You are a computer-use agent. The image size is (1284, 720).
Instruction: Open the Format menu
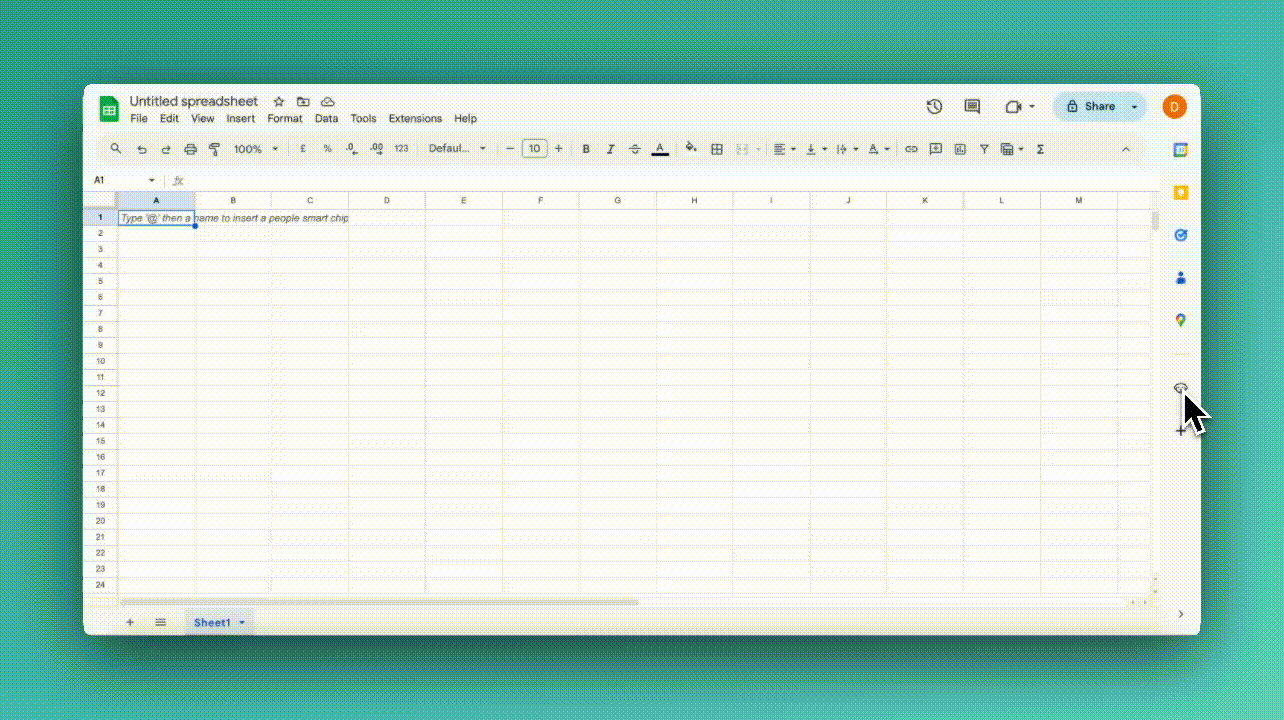pyautogui.click(x=284, y=118)
